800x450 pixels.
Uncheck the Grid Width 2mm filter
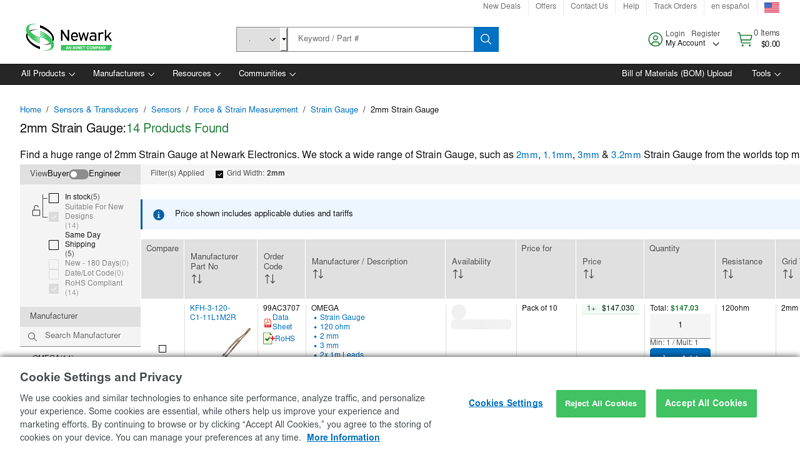pyautogui.click(x=219, y=174)
